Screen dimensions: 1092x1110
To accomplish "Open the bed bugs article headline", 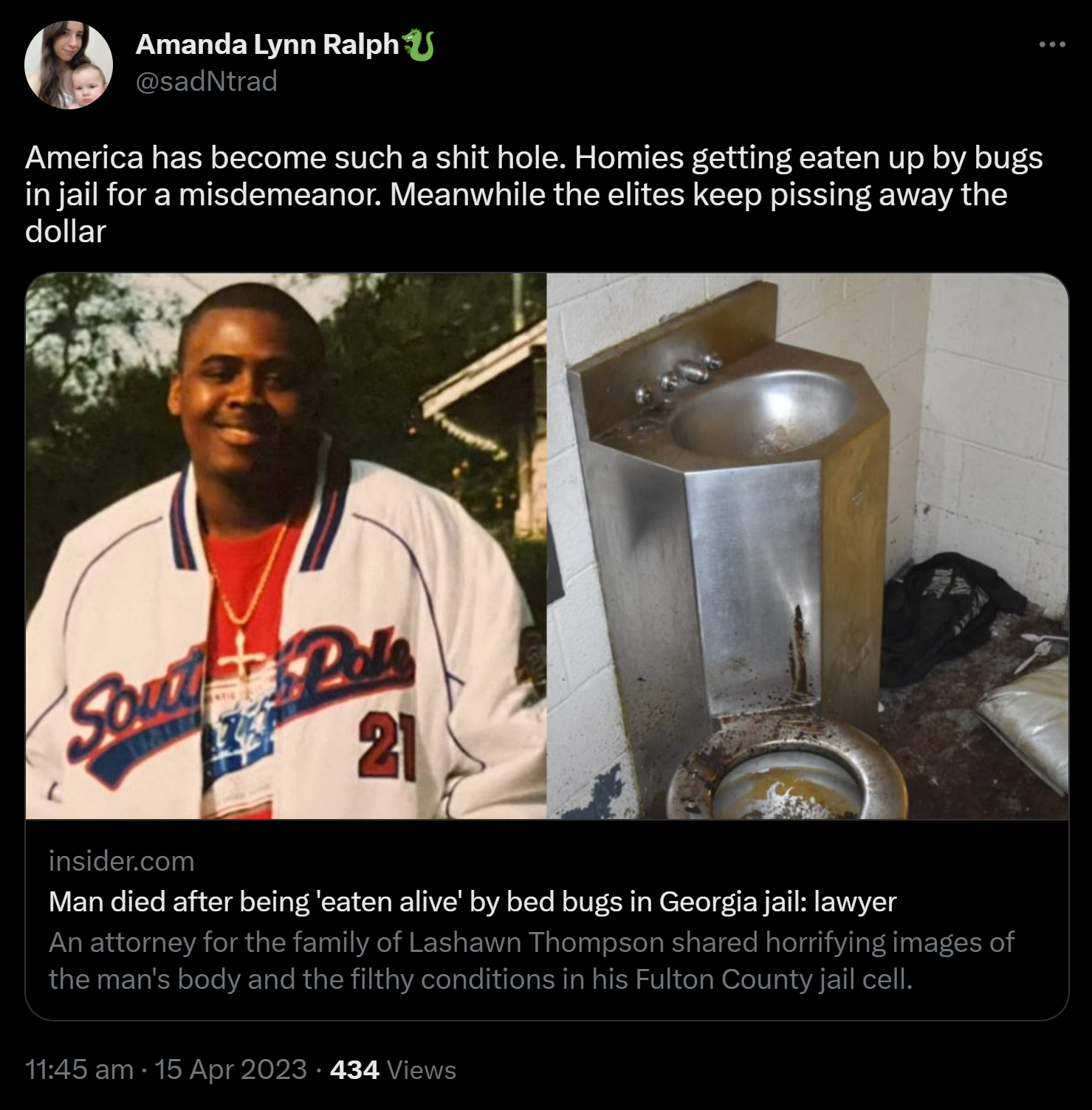I will [x=473, y=902].
